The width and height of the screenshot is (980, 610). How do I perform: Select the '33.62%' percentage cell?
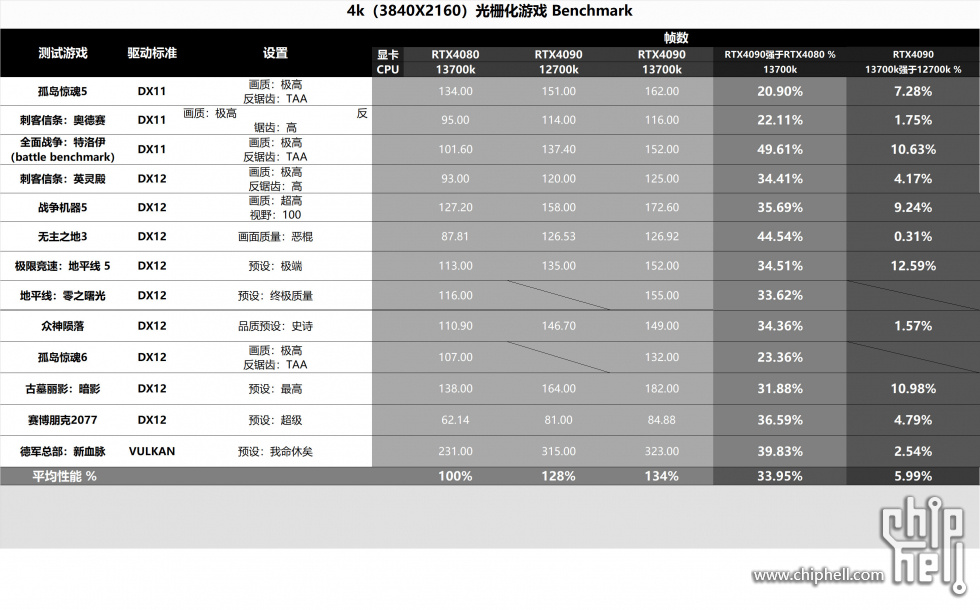click(x=779, y=296)
